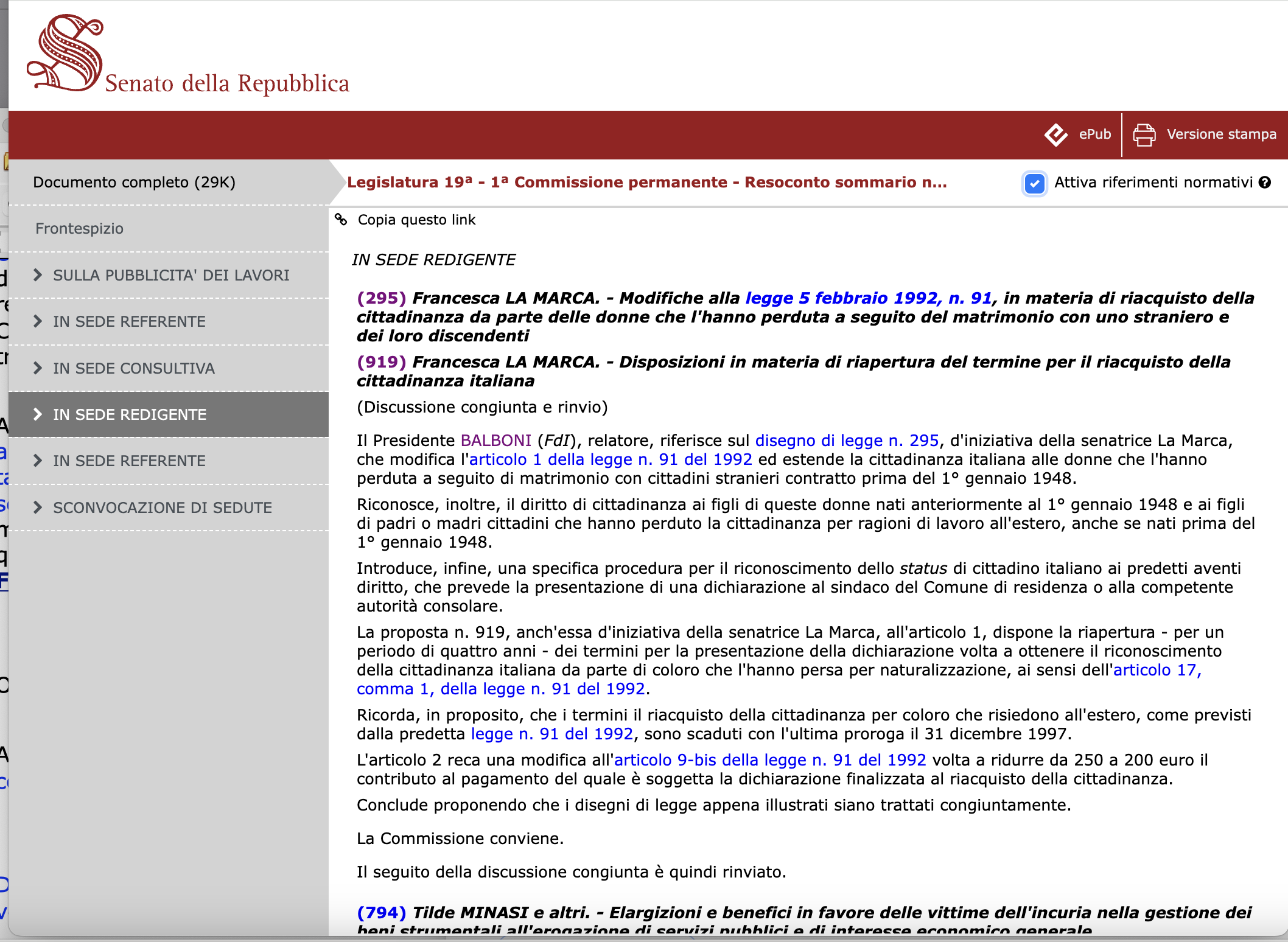Viewport: 1288px width, 942px height.
Task: Click Copia questo link
Action: click(416, 220)
